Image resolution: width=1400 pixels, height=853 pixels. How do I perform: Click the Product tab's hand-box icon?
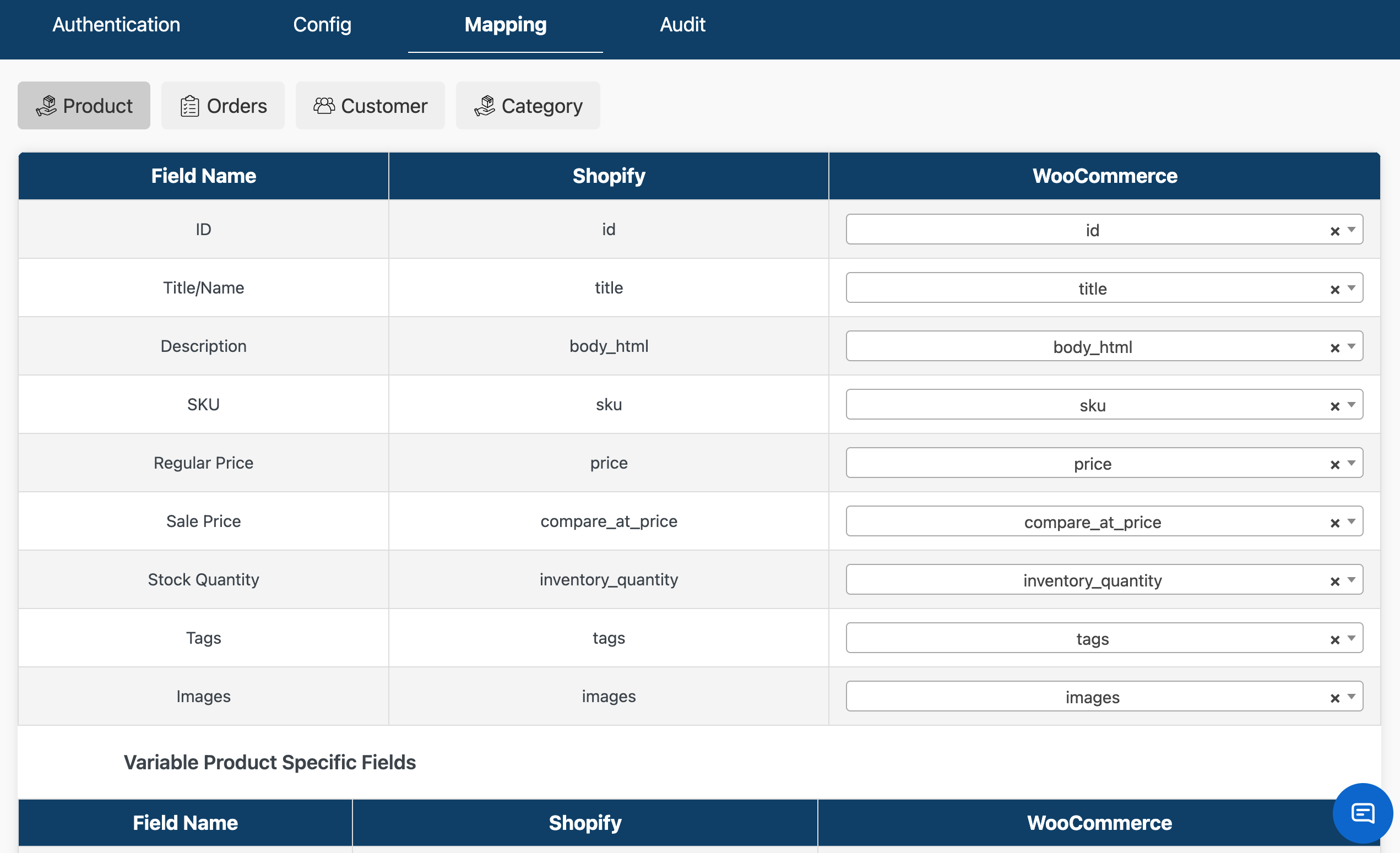pos(47,106)
